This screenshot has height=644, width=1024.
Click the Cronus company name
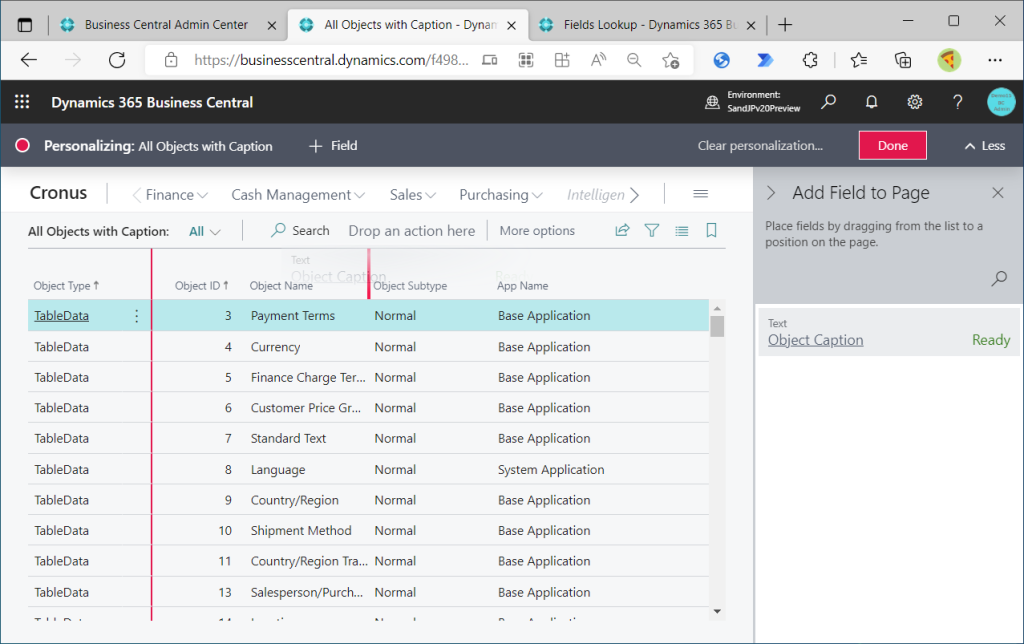[58, 193]
